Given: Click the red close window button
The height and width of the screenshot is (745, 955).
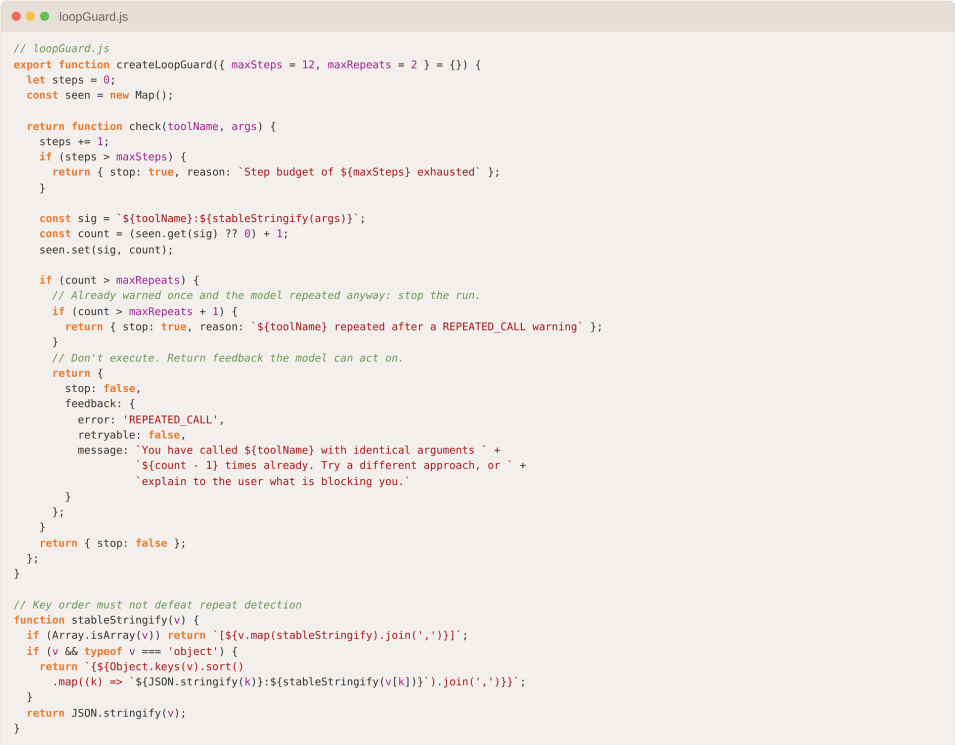Looking at the screenshot, I should [x=16, y=16].
